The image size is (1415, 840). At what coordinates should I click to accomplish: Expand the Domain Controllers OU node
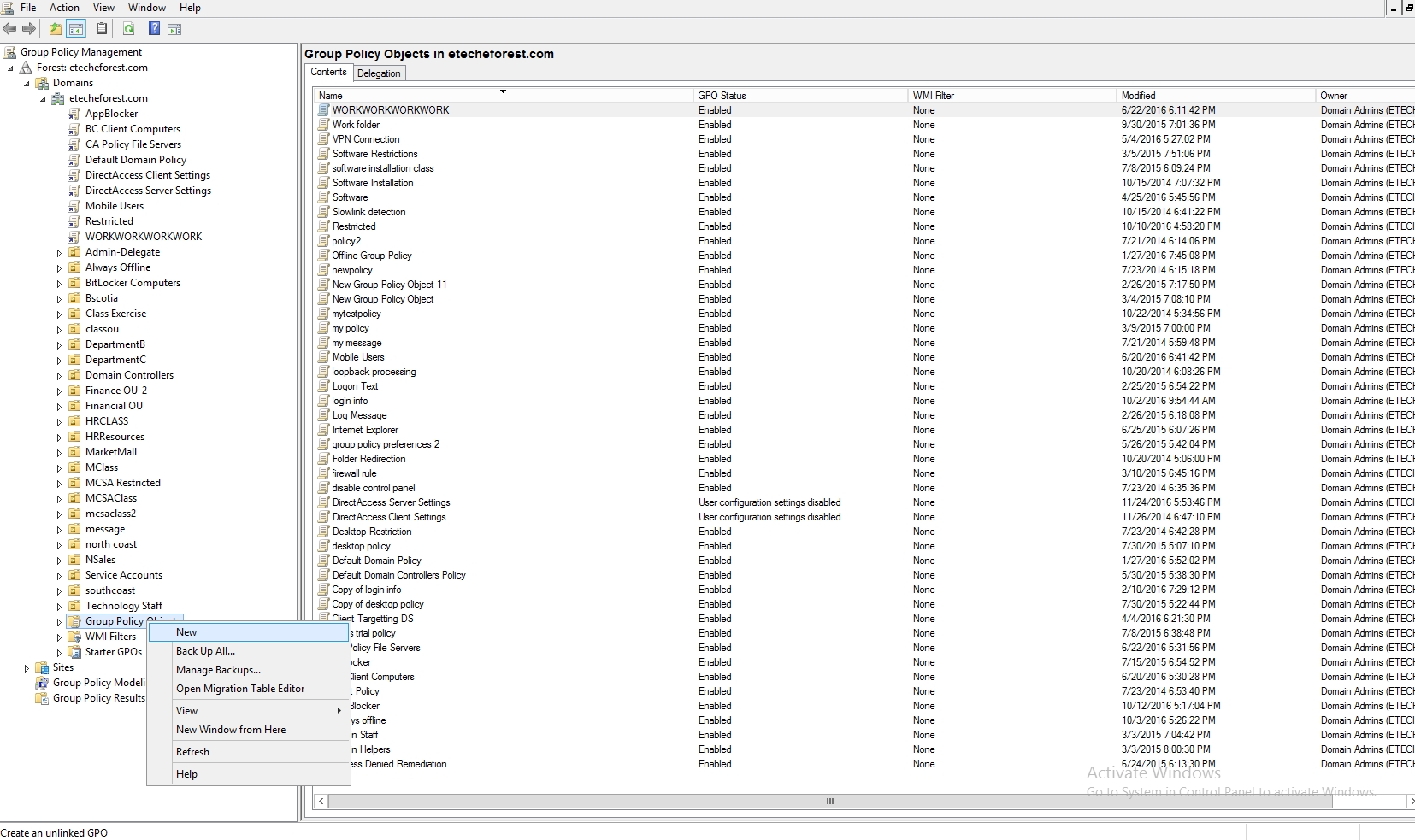(59, 376)
